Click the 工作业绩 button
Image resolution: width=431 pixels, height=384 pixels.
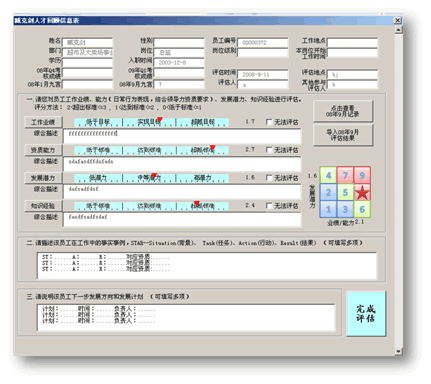[43, 122]
